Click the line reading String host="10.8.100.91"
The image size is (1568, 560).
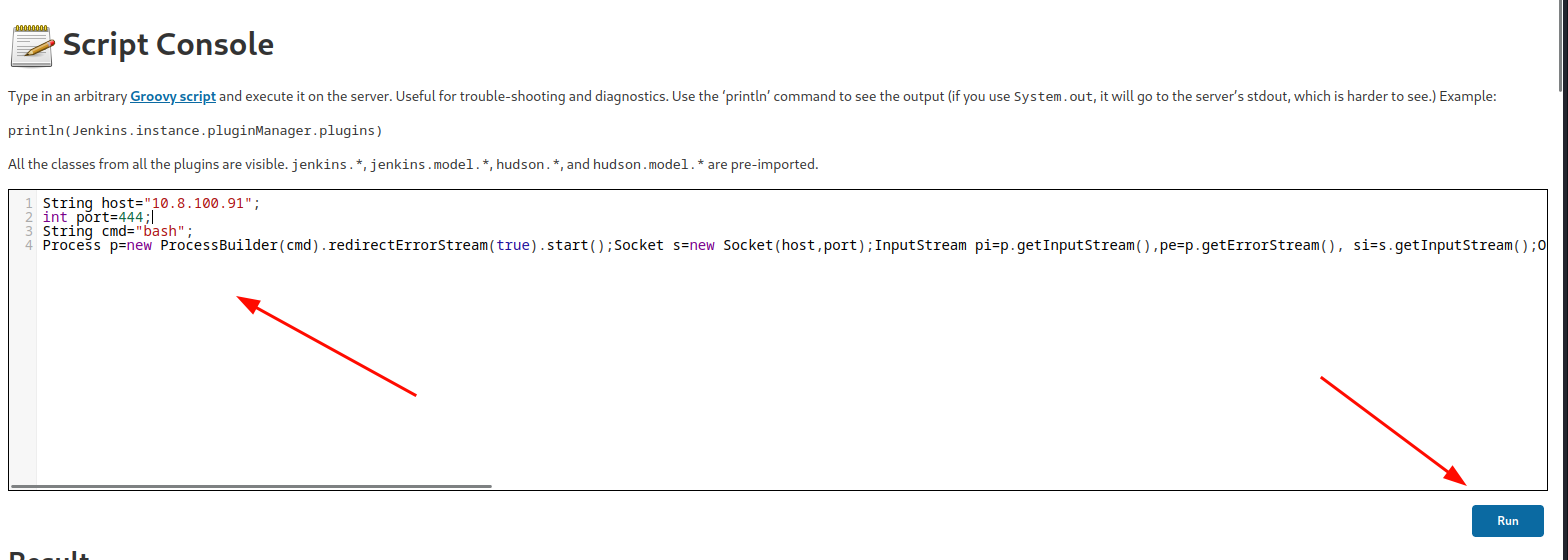point(151,203)
